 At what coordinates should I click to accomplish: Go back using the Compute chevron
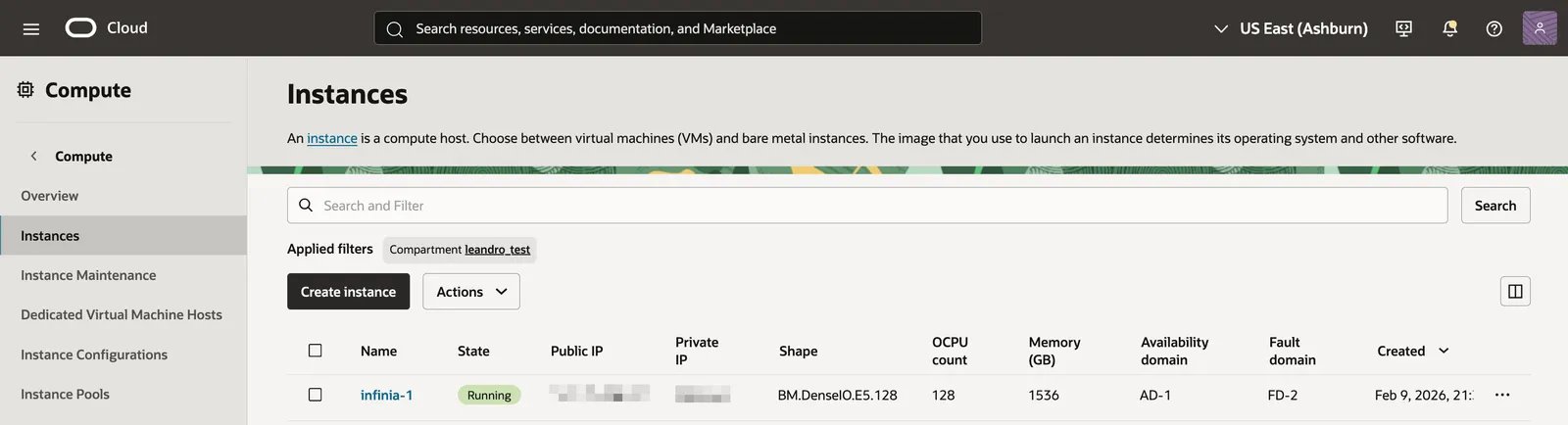pos(33,156)
